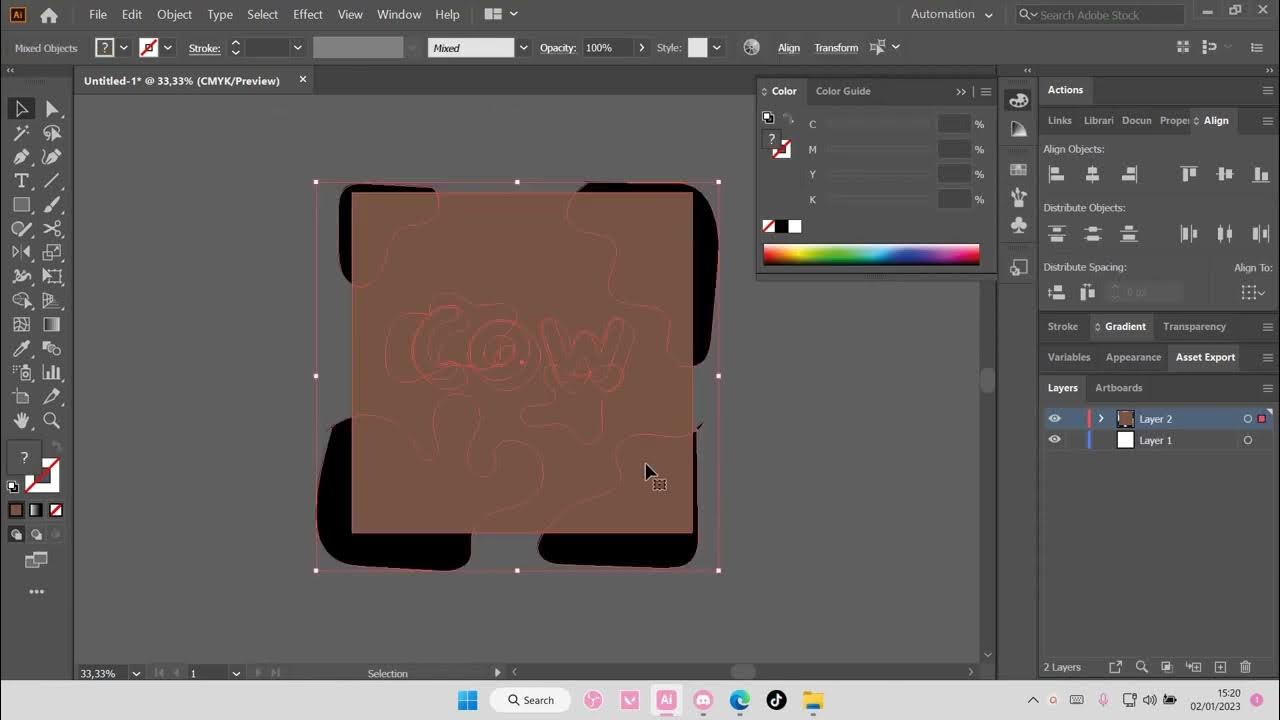The width and height of the screenshot is (1280, 720).
Task: Create new layer plus icon
Action: 1220,667
